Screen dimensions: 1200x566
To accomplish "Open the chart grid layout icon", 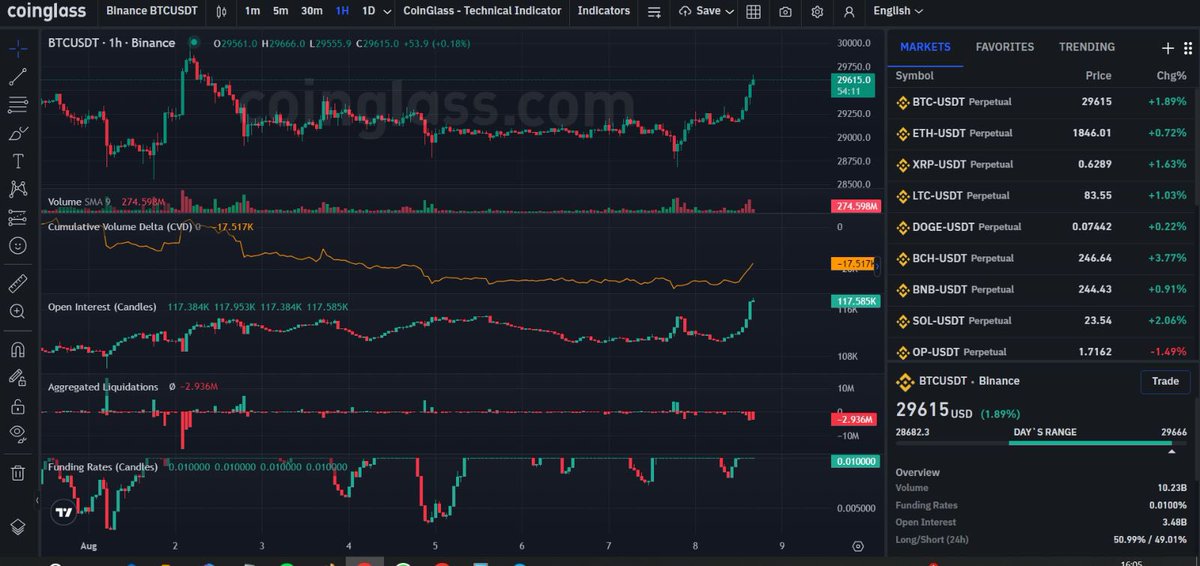I will coord(753,12).
